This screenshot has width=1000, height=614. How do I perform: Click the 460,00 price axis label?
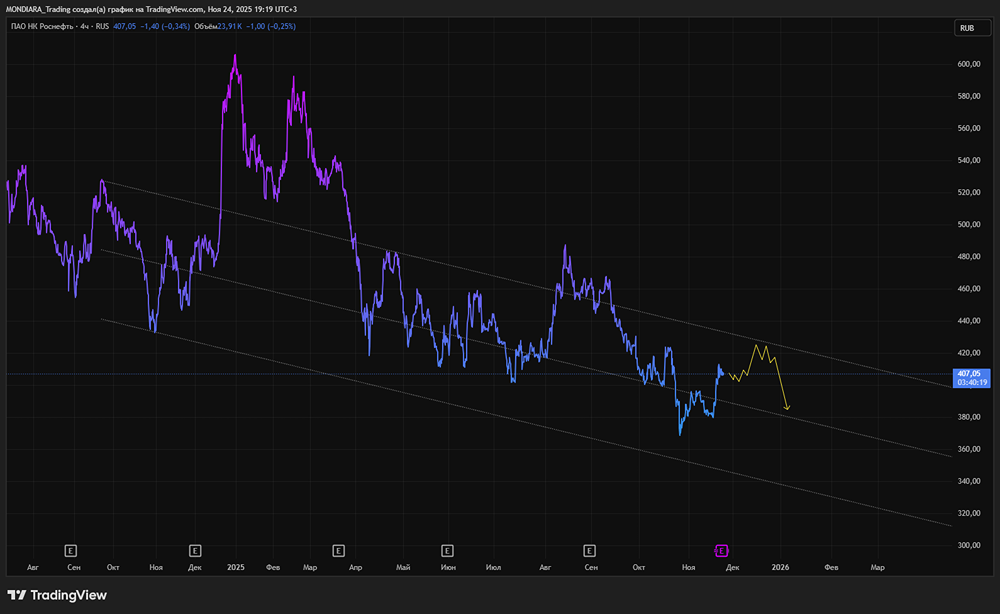[968, 289]
